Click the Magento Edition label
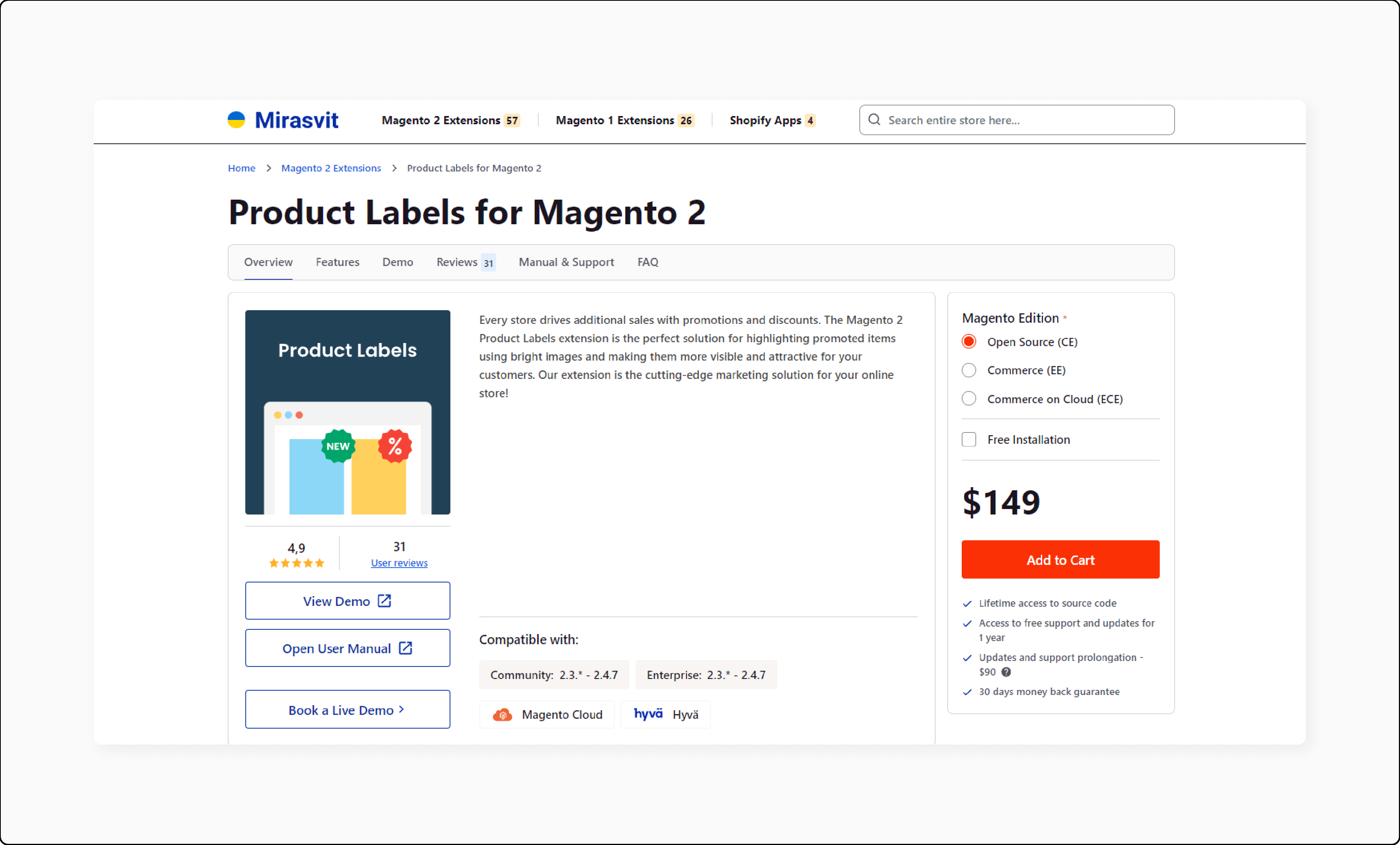 [1010, 318]
